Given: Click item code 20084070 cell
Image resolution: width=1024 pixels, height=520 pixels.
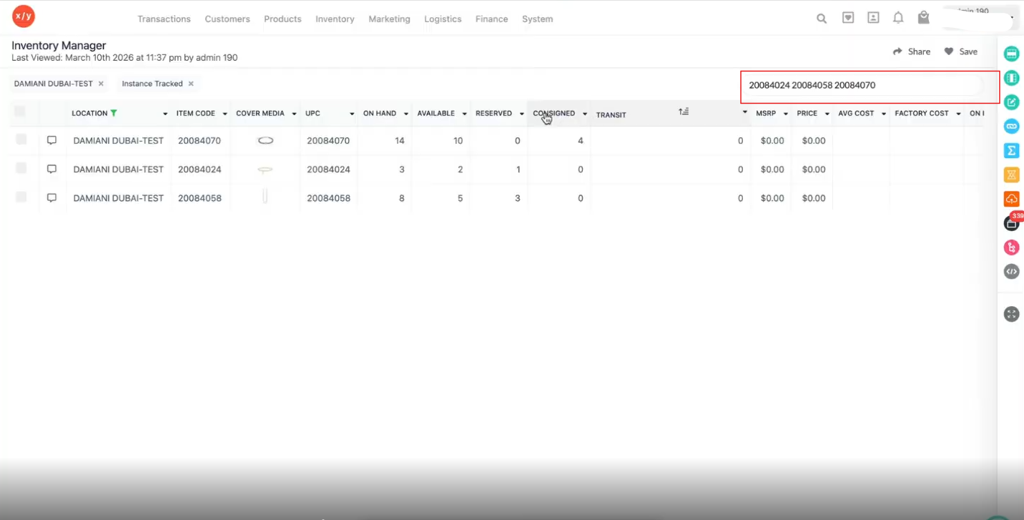Looking at the screenshot, I should [200, 140].
